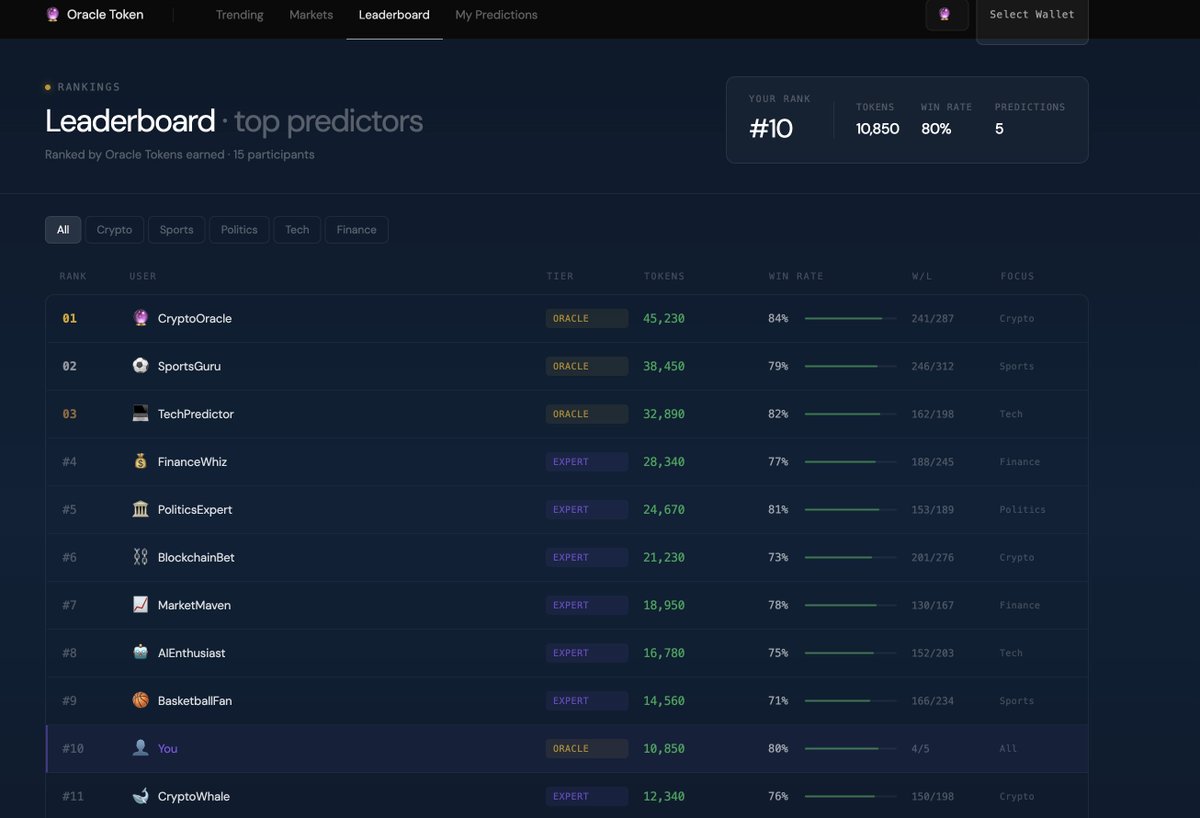Click FinanceWhiz's money bag avatar
This screenshot has width=1200, height=818.
coord(140,462)
